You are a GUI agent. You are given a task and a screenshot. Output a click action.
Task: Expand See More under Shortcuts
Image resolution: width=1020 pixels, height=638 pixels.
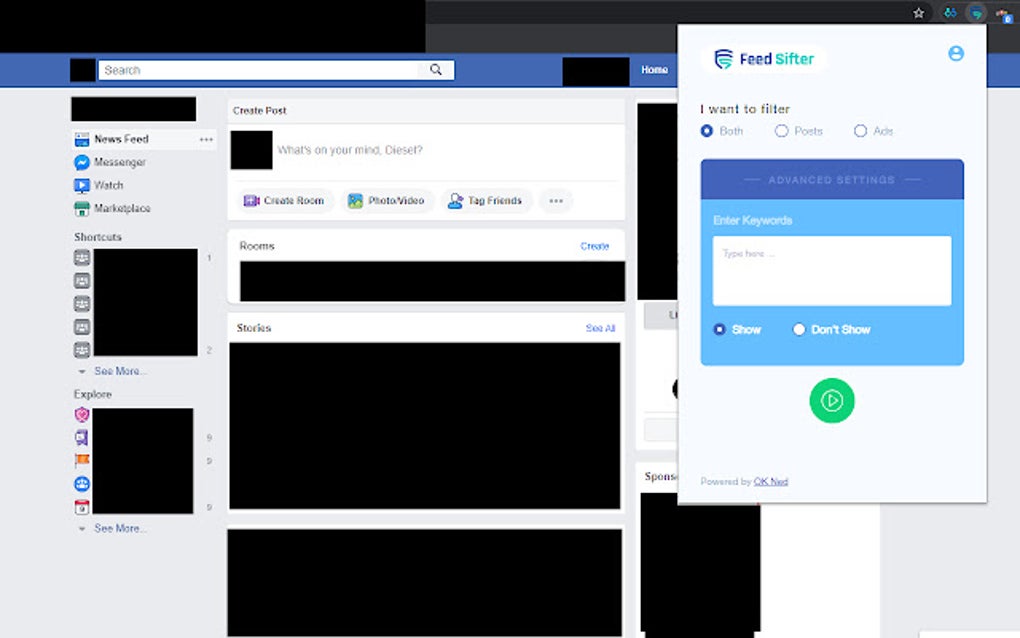pos(120,371)
